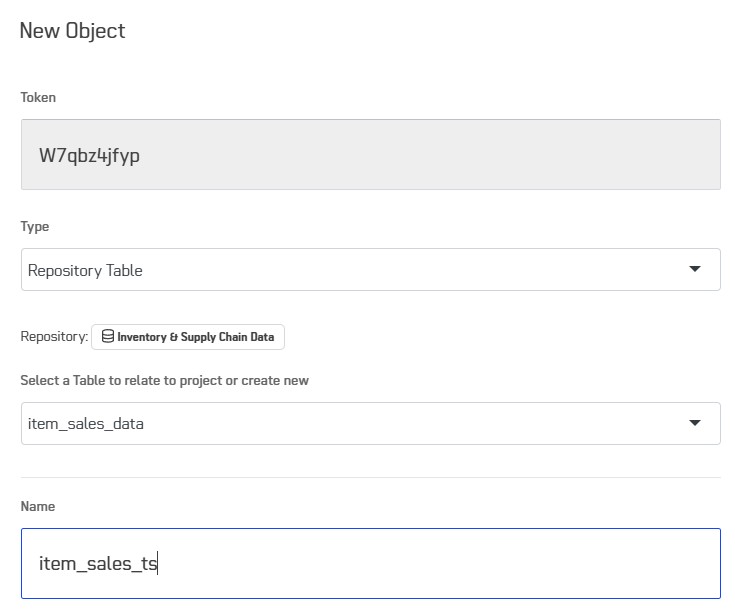Click the Type field label
735x610 pixels.
tap(35, 226)
